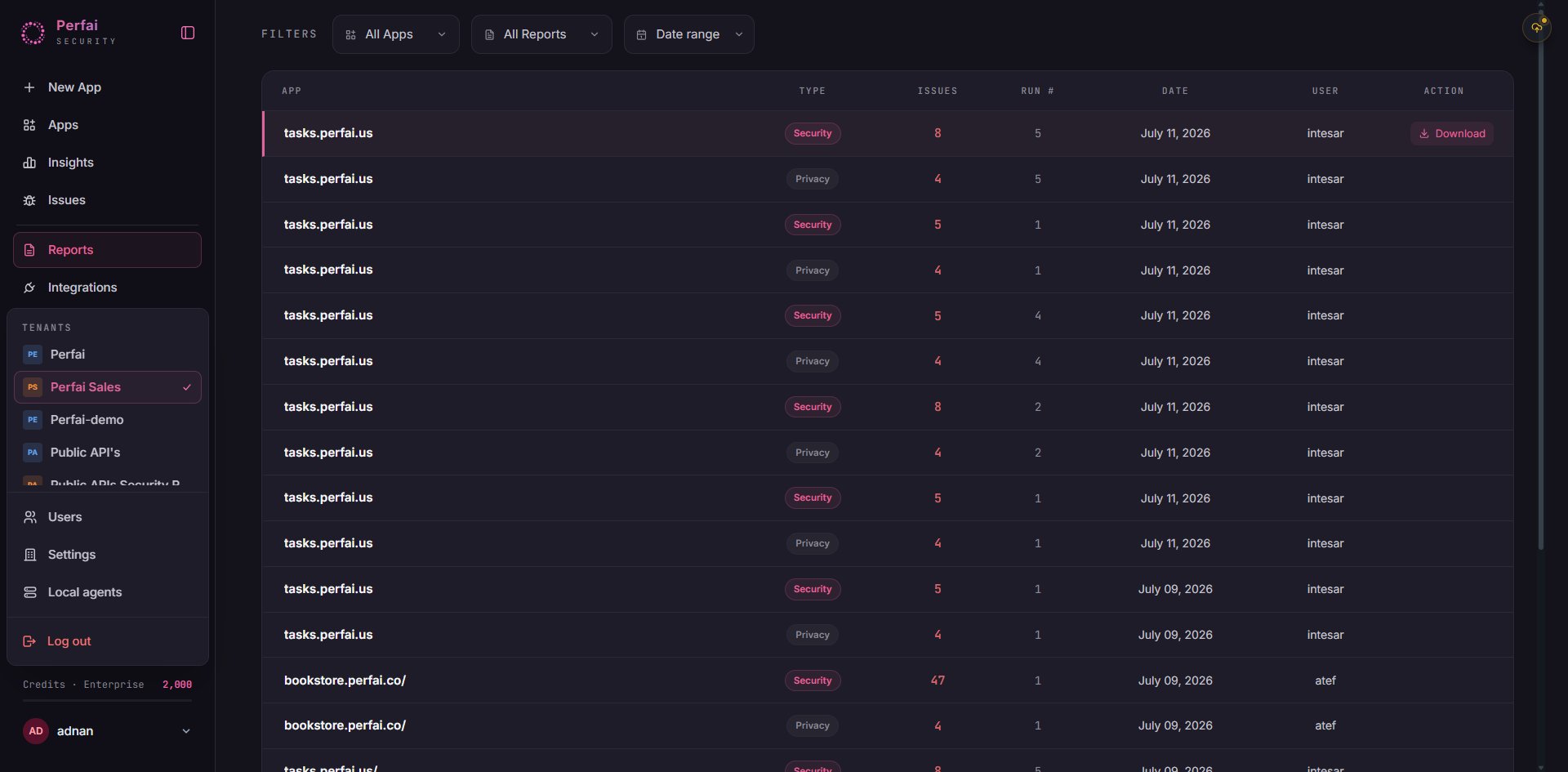Image resolution: width=1568 pixels, height=772 pixels.
Task: Open the Date range dropdown
Action: (689, 34)
